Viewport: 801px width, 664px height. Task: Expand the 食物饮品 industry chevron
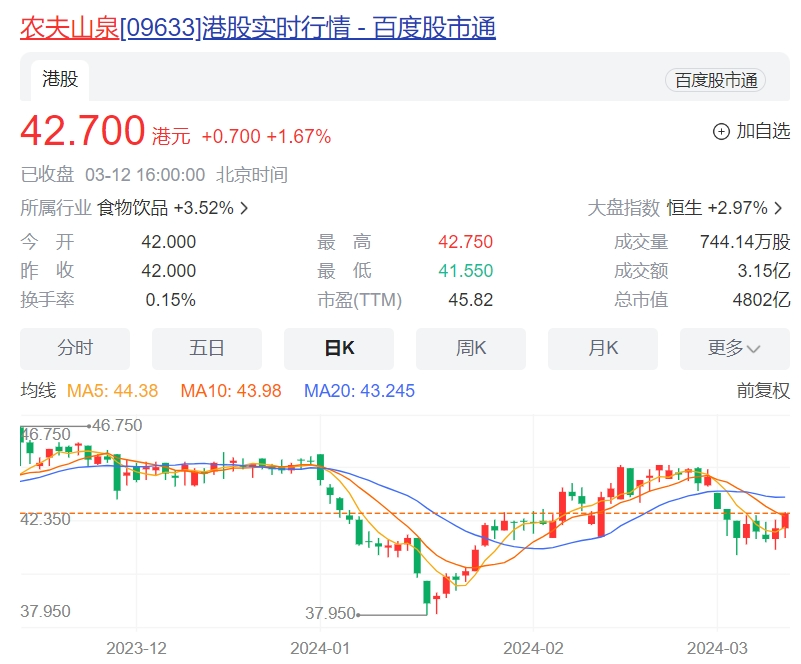click(x=245, y=208)
